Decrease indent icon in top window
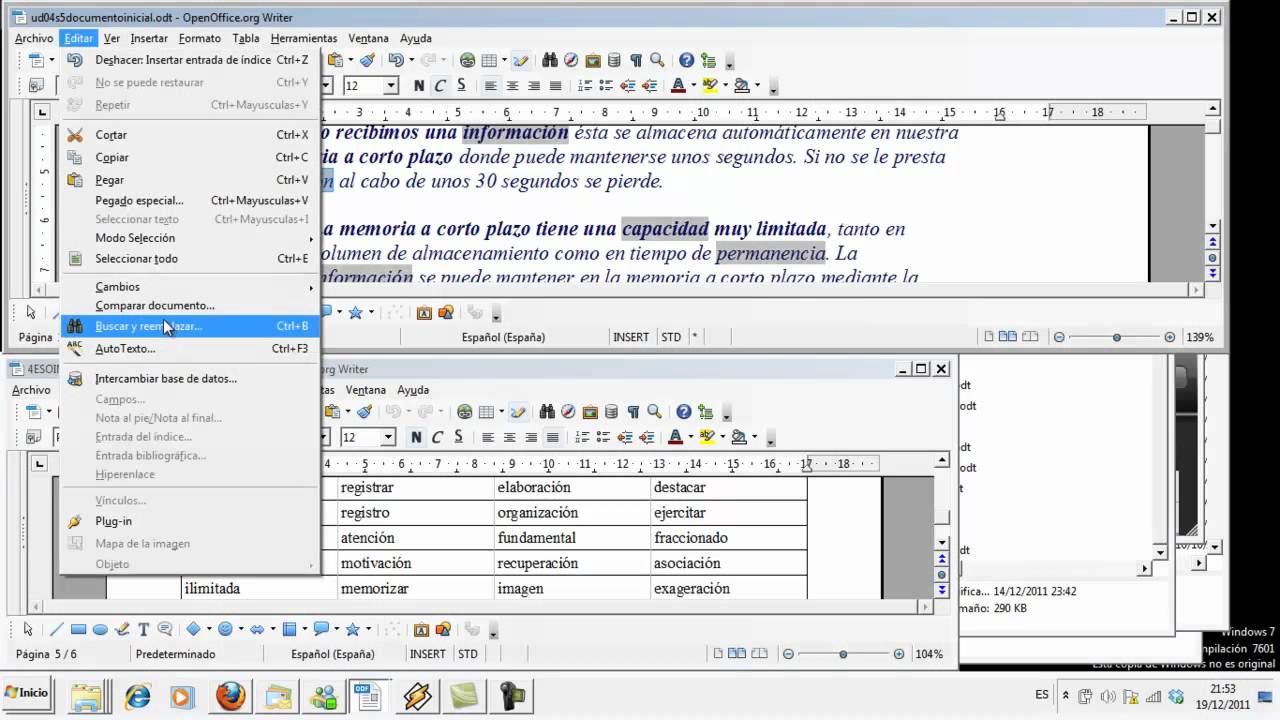Viewport: 1280px width, 720px height. pyautogui.click(x=629, y=86)
